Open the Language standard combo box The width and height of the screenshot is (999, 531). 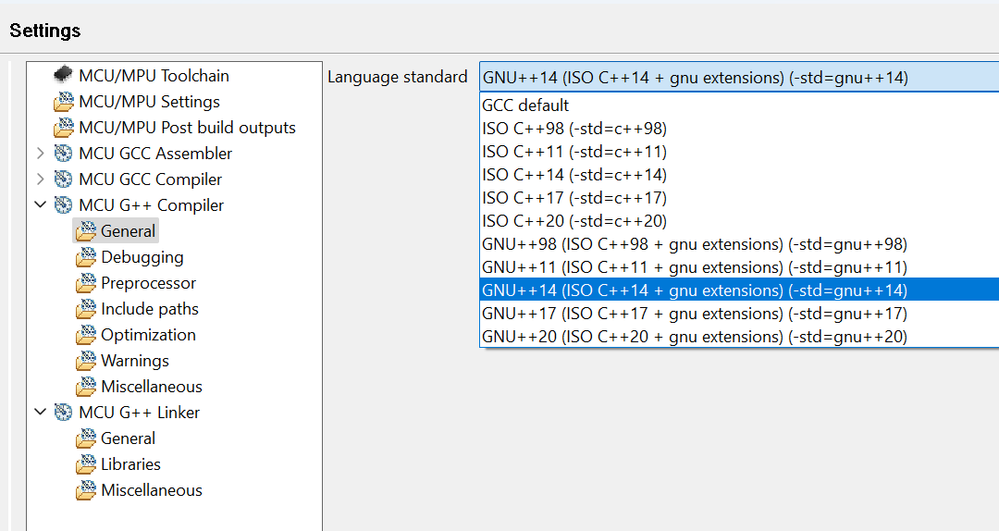pyautogui.click(x=739, y=77)
